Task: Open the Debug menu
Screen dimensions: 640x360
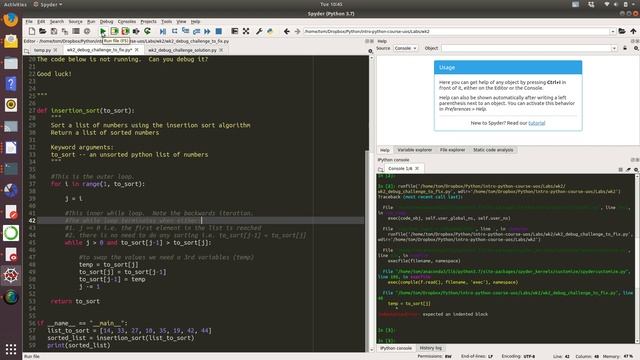Action: click(107, 22)
